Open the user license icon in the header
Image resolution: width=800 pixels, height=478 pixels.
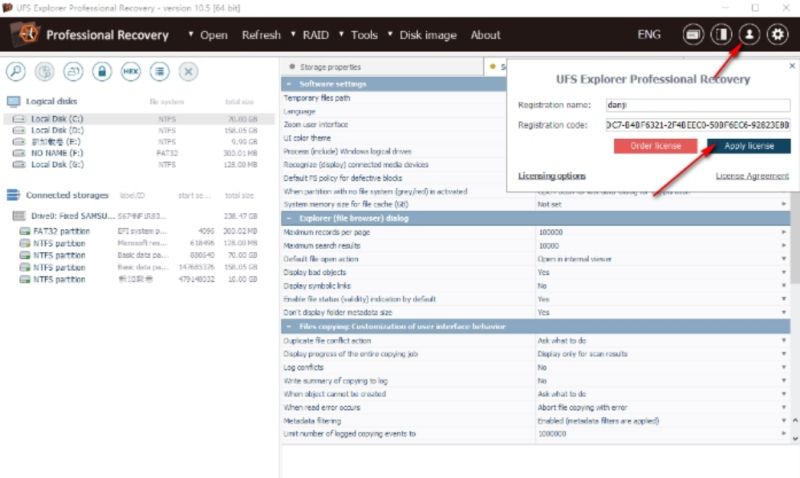[x=749, y=35]
